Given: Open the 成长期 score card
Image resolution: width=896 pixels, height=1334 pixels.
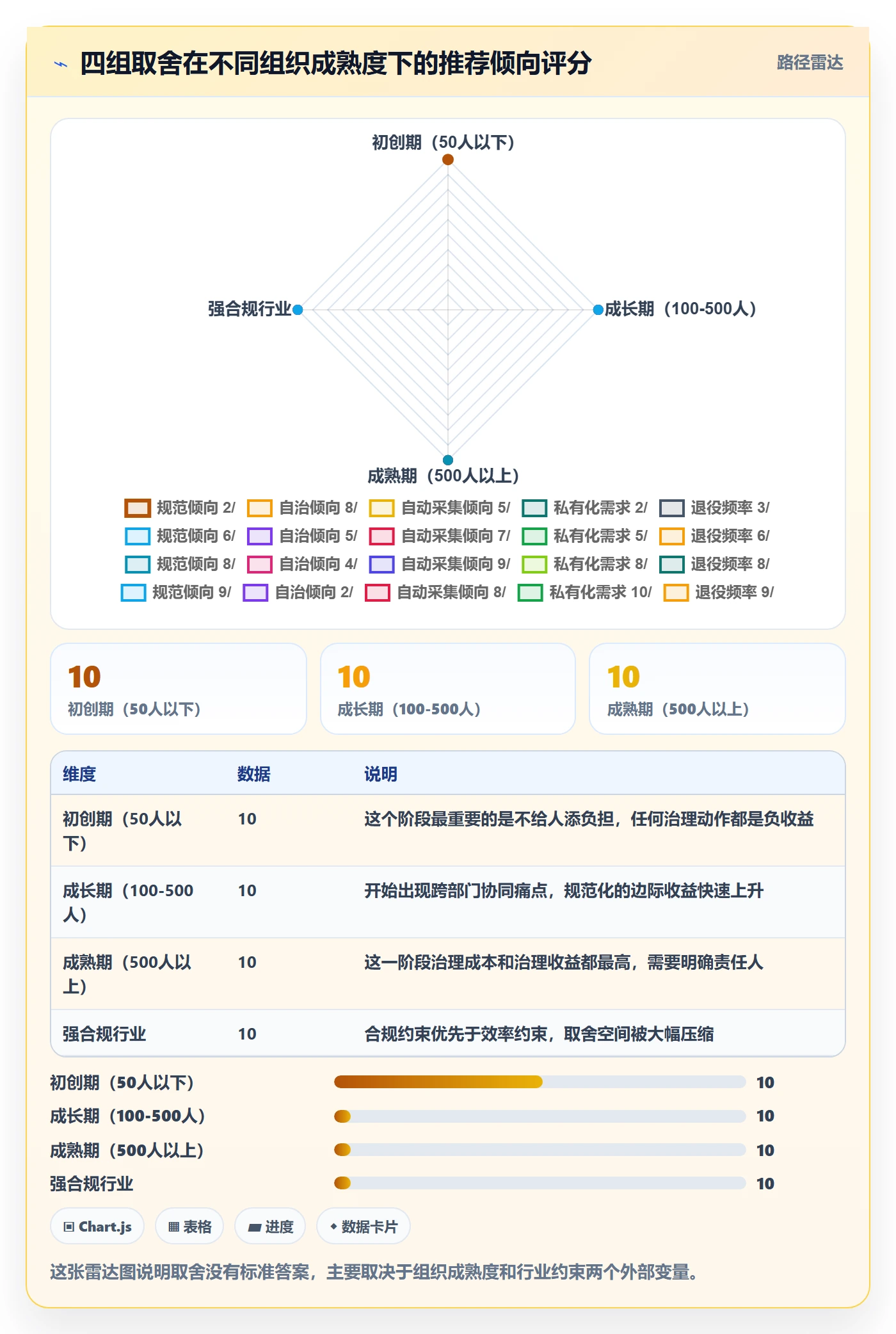Looking at the screenshot, I should [x=448, y=689].
